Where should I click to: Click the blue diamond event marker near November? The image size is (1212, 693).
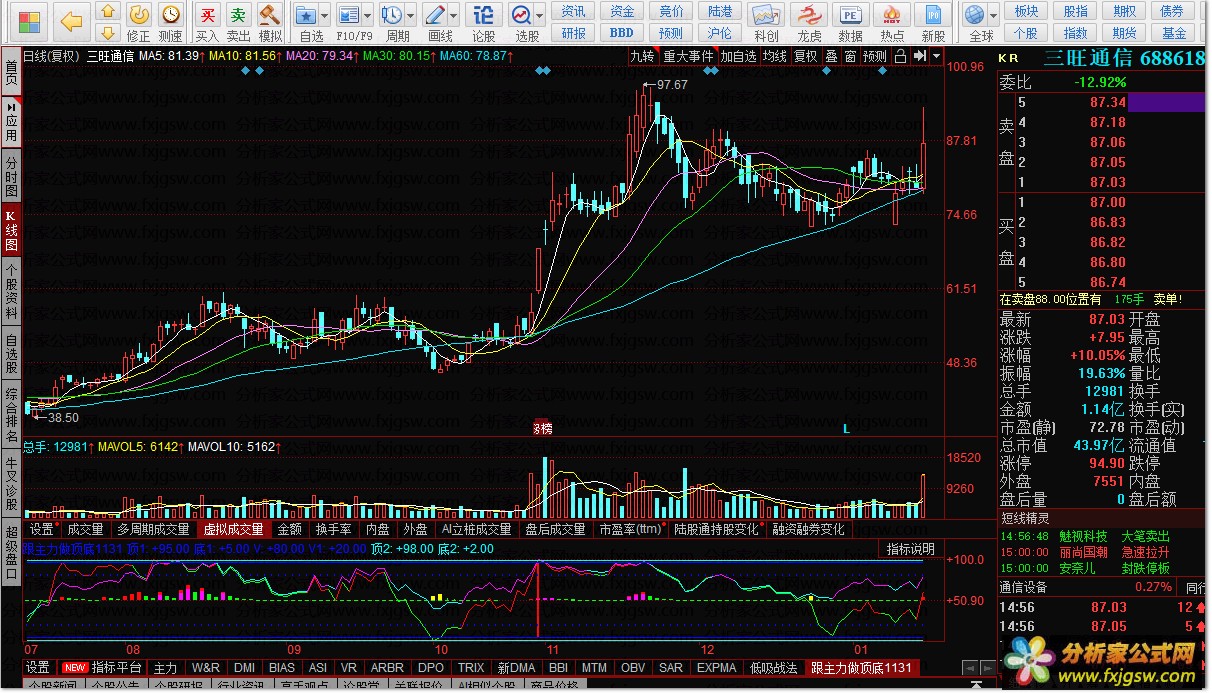[x=543, y=72]
